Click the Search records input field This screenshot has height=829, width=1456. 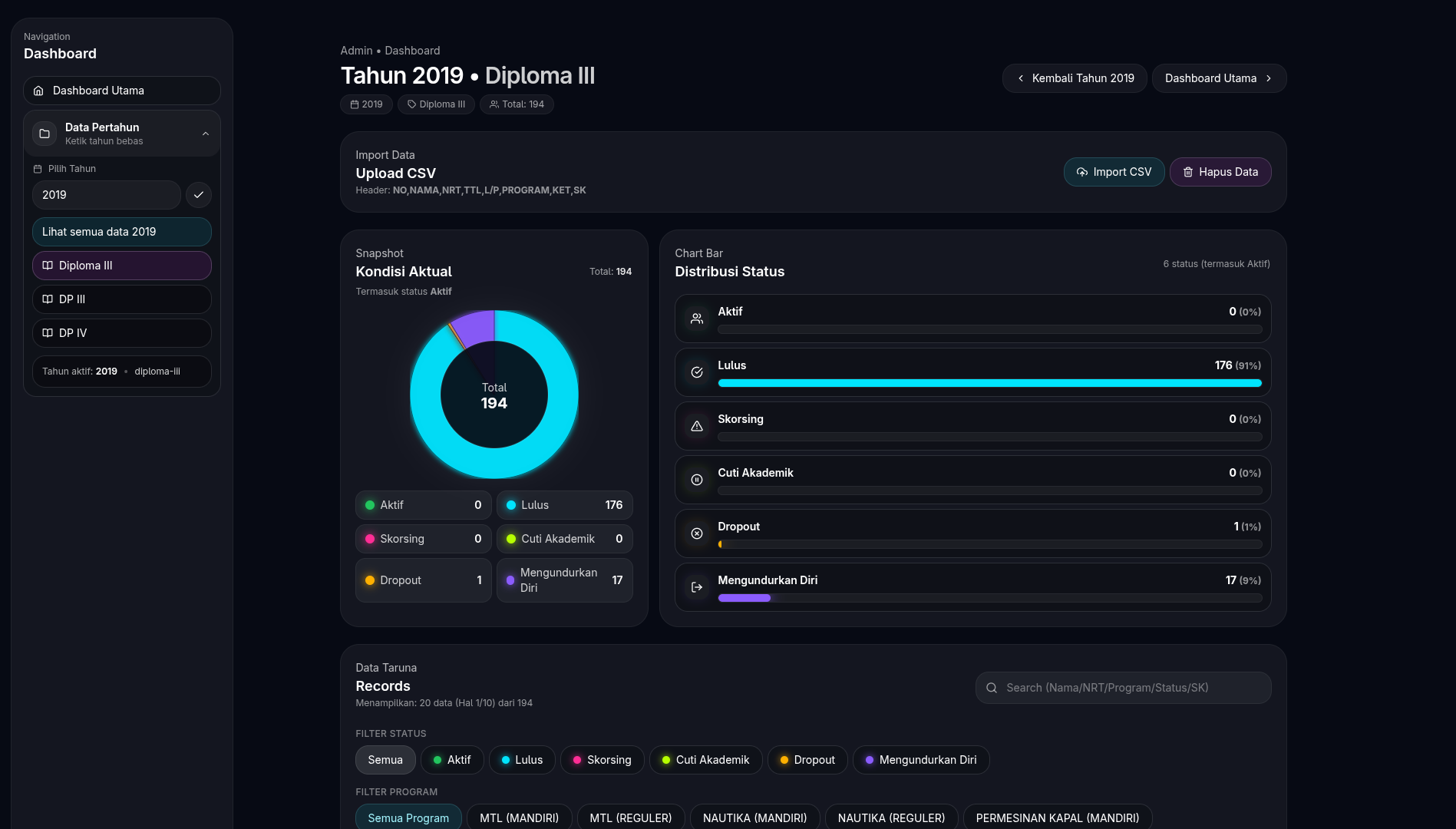point(1124,688)
